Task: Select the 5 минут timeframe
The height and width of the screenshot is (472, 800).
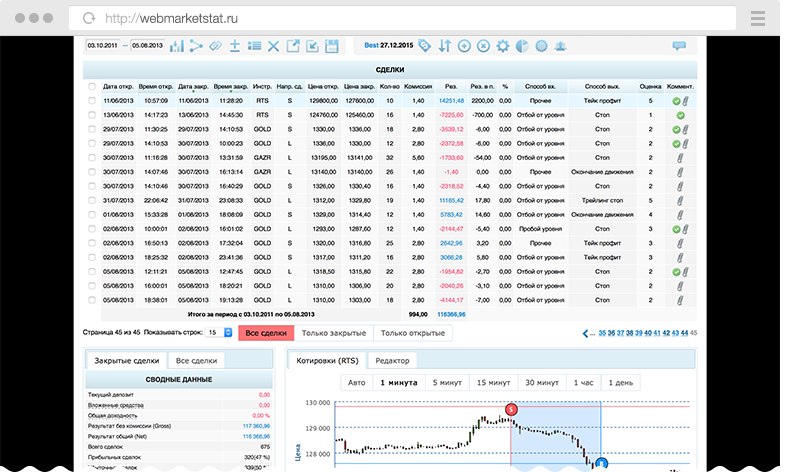Action: click(x=447, y=383)
